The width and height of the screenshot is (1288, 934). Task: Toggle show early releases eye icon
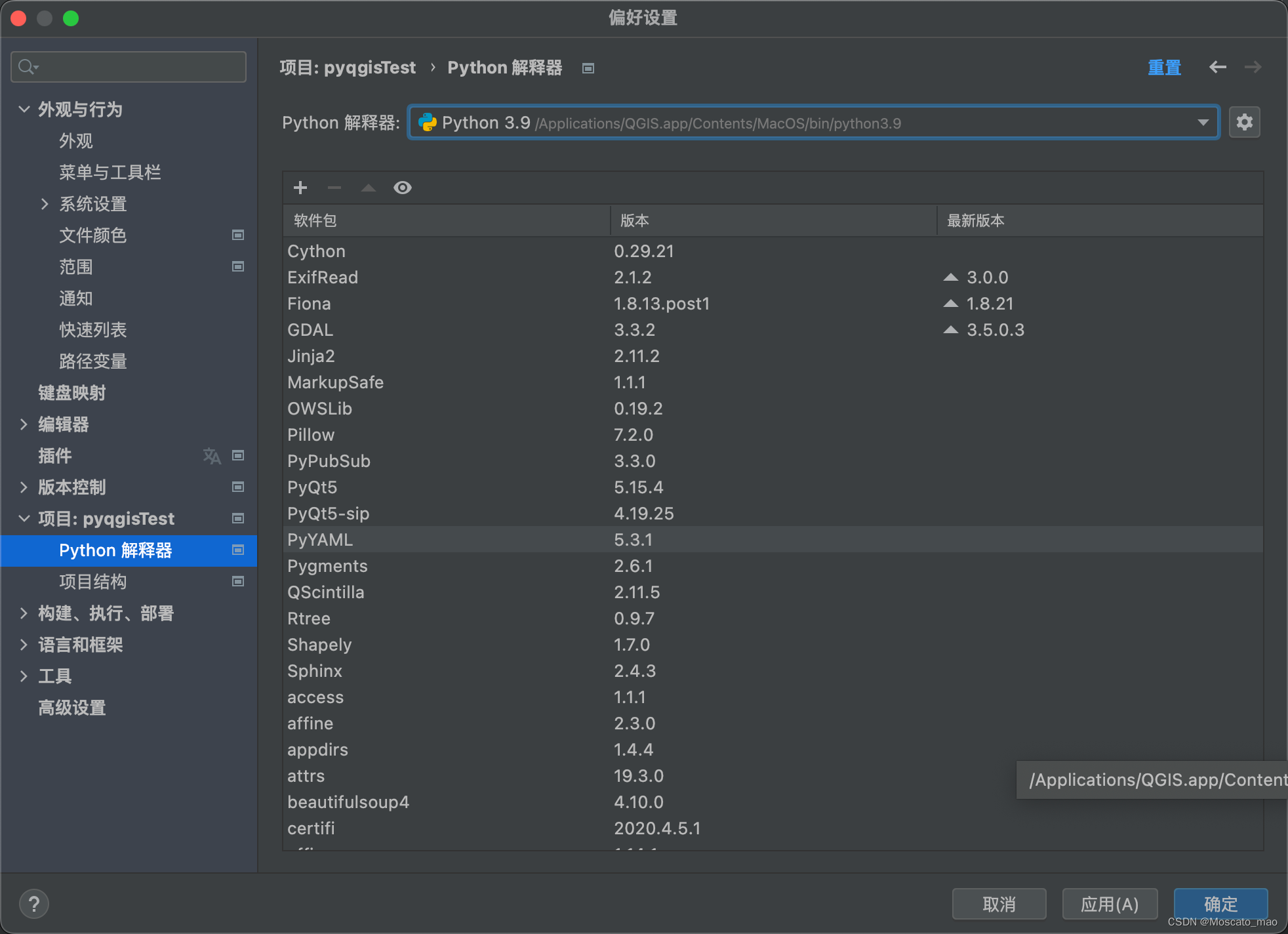pyautogui.click(x=403, y=188)
